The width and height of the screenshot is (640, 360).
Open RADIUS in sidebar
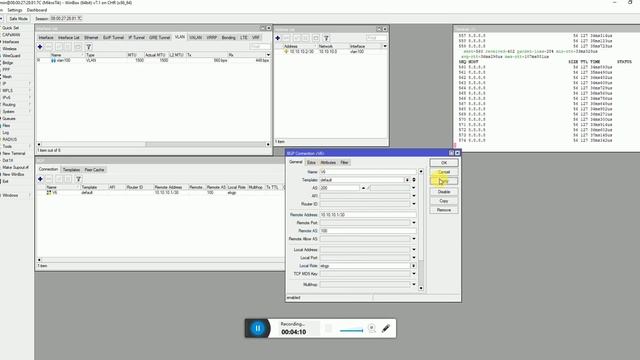click(10, 139)
